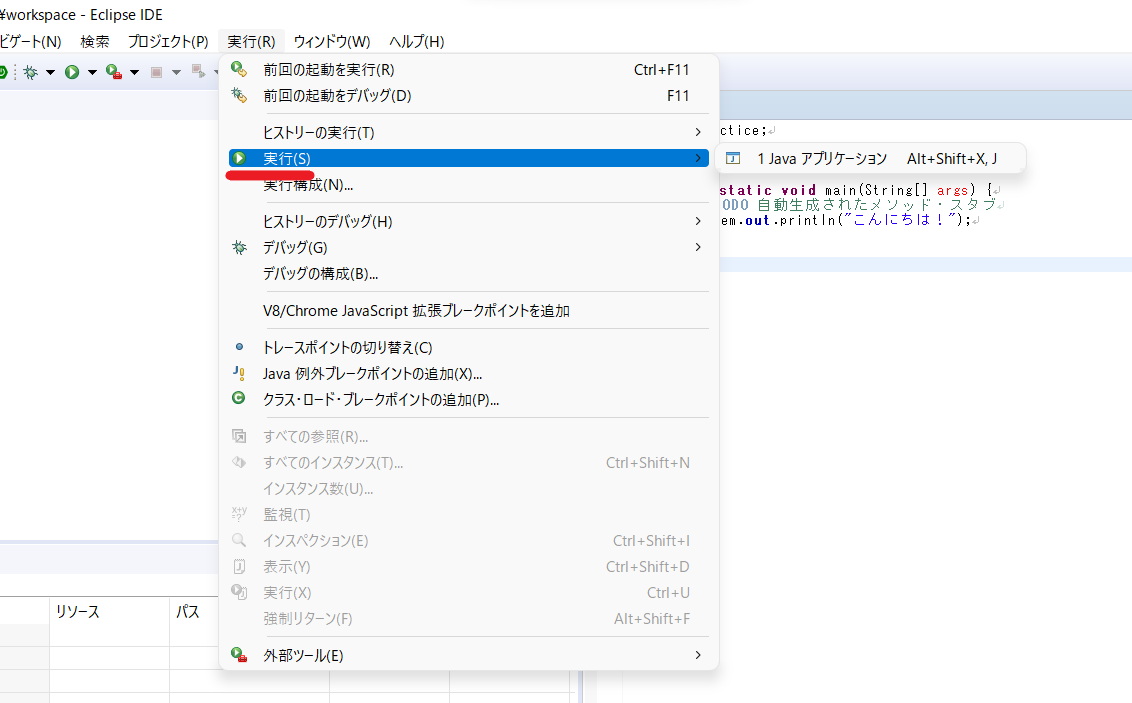
Task: Select 前回の起動を実行(R)
Action: [x=469, y=70]
